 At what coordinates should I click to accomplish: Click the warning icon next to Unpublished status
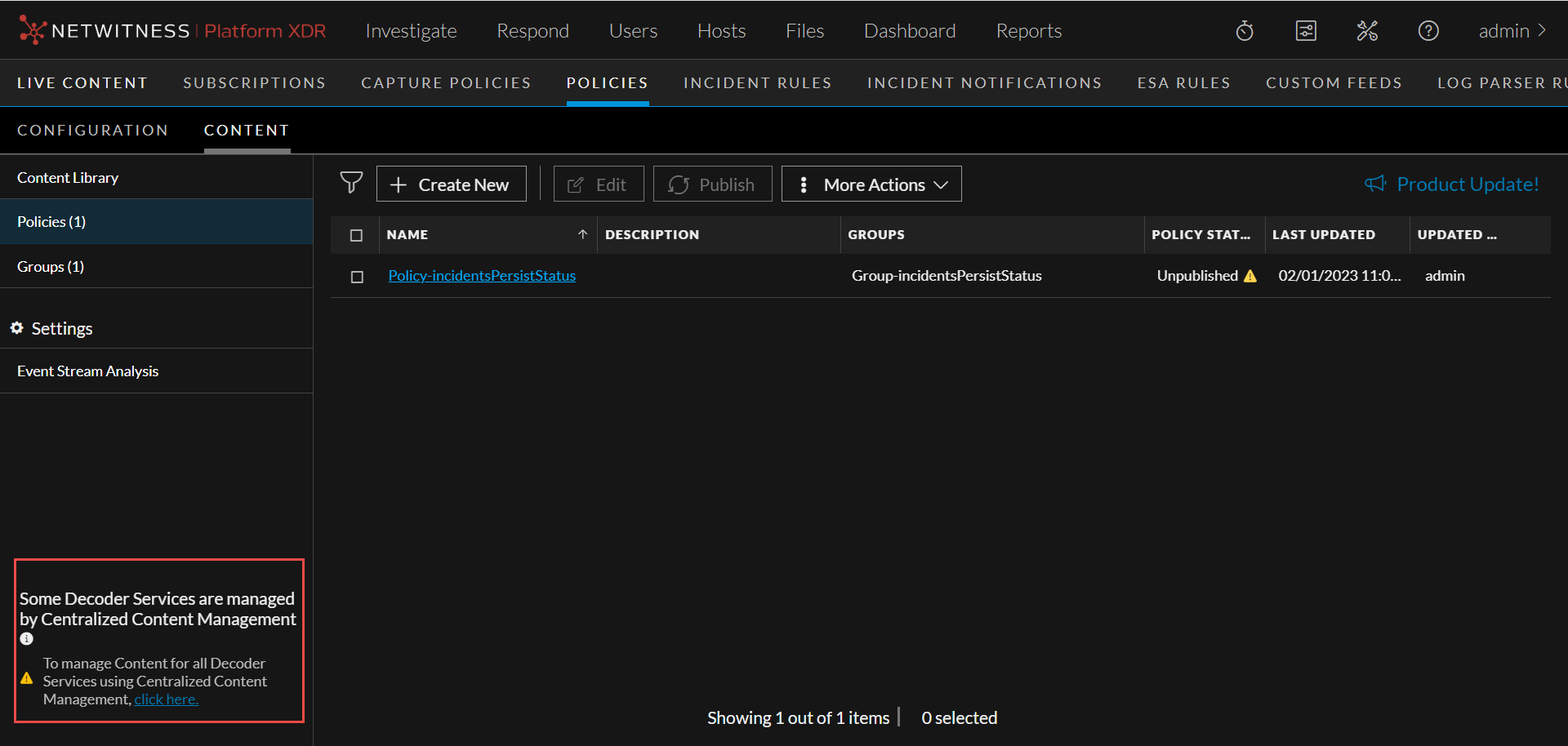point(1249,276)
